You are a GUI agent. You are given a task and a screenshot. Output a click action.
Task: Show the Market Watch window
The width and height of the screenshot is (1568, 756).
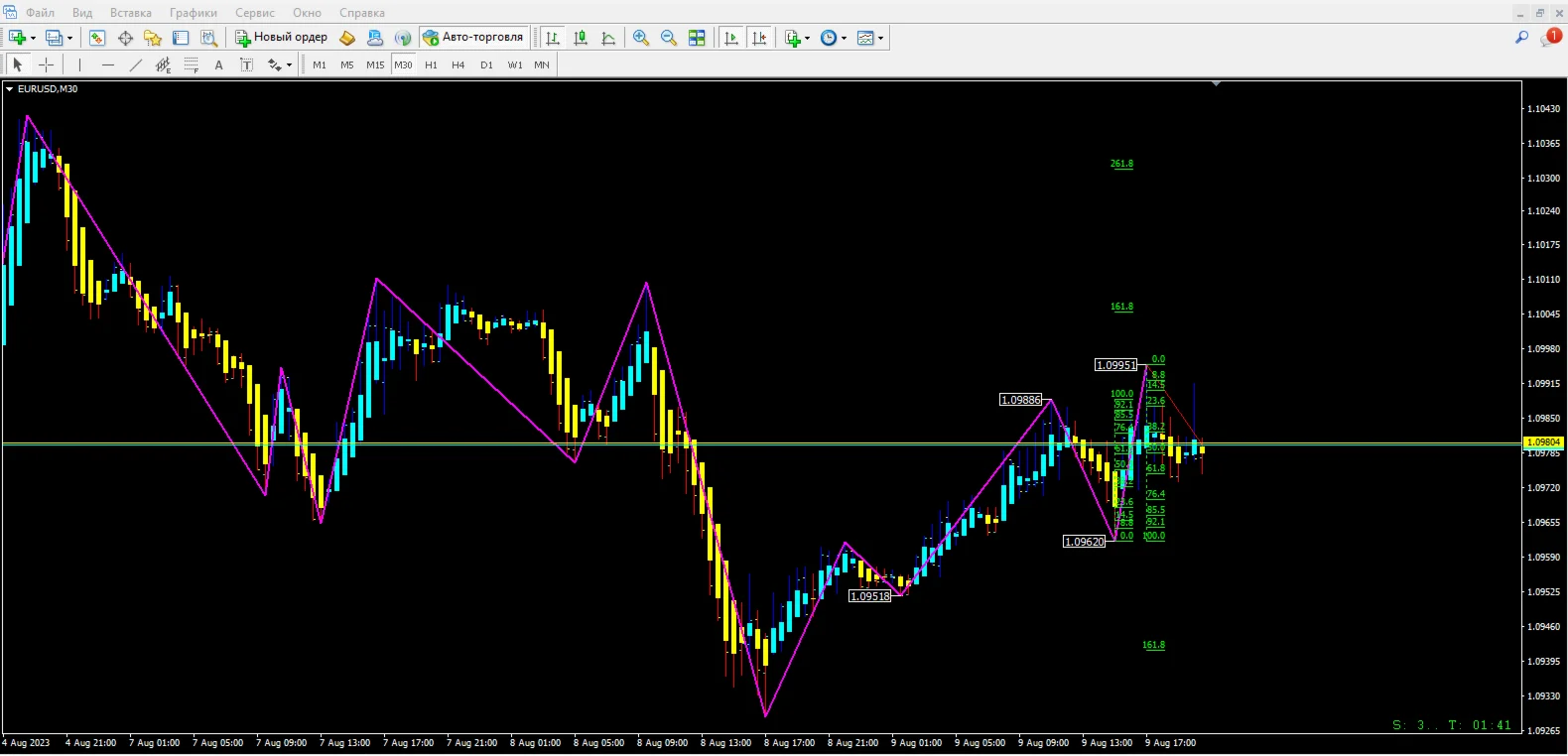[x=97, y=38]
